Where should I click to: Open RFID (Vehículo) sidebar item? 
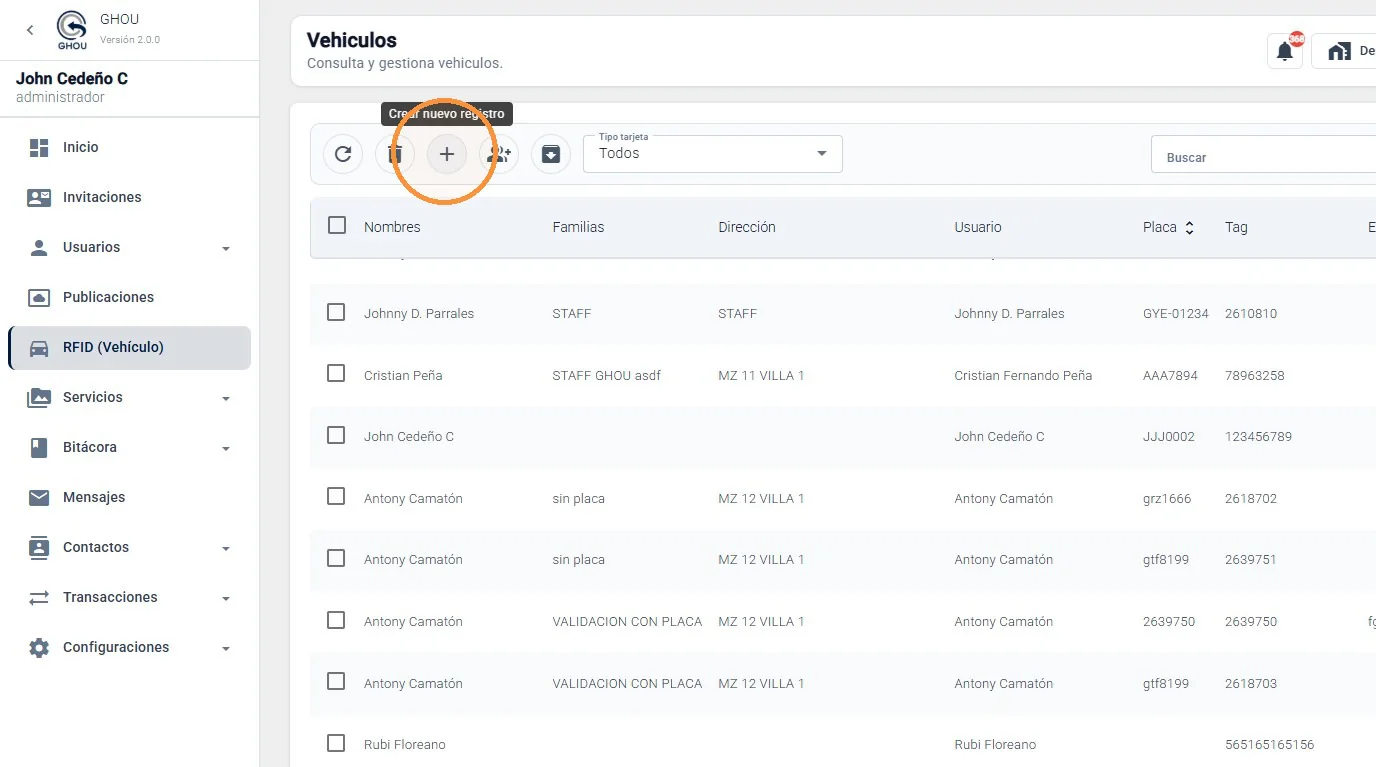129,347
